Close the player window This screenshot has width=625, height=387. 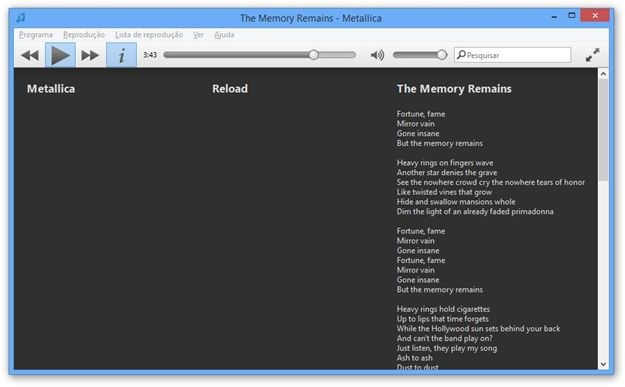pos(595,16)
